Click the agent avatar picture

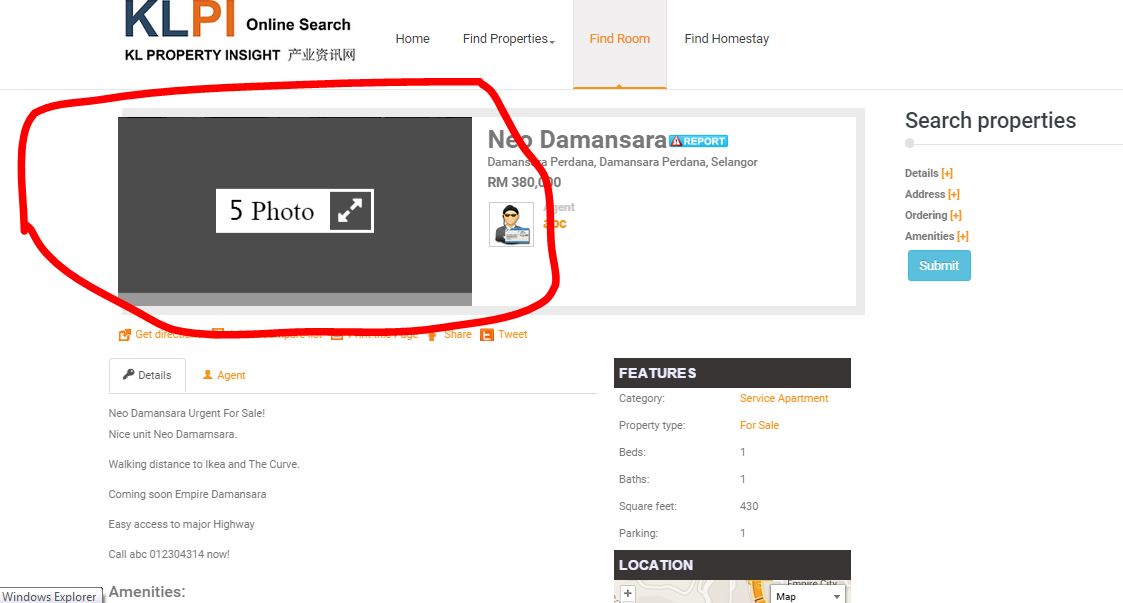pos(511,224)
